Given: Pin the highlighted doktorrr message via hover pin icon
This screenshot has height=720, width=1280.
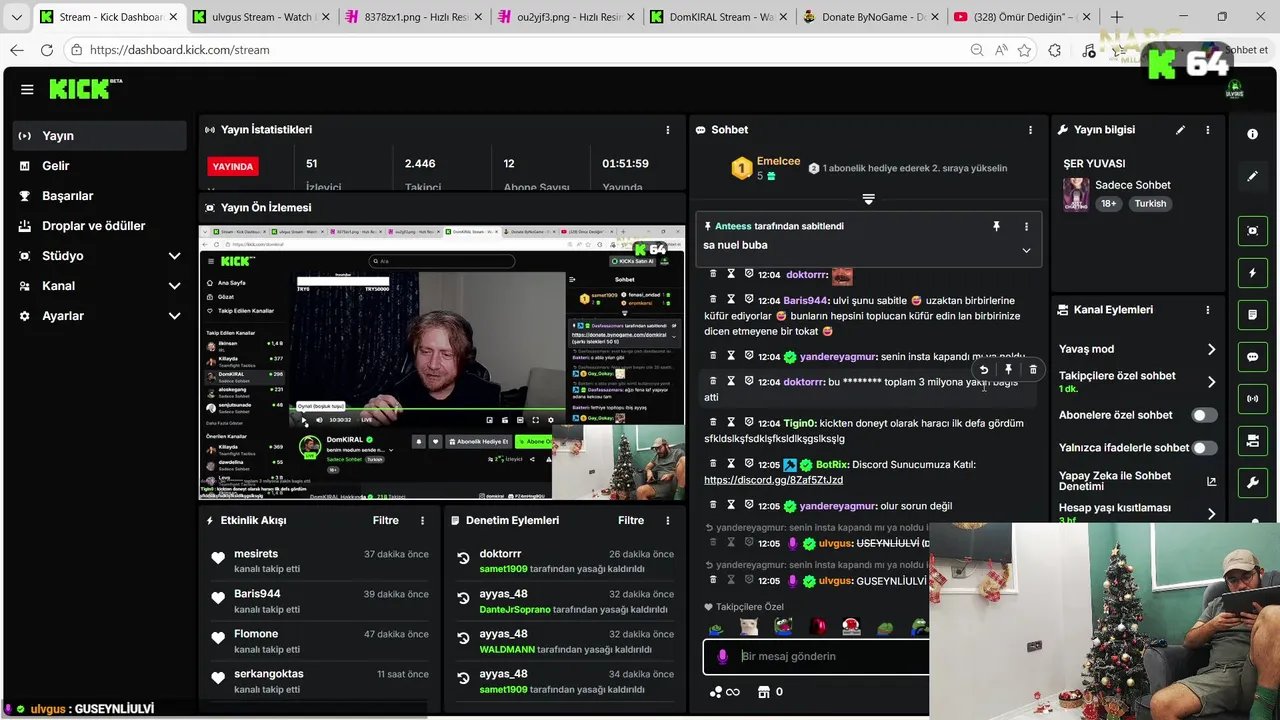Looking at the screenshot, I should coord(1008,370).
